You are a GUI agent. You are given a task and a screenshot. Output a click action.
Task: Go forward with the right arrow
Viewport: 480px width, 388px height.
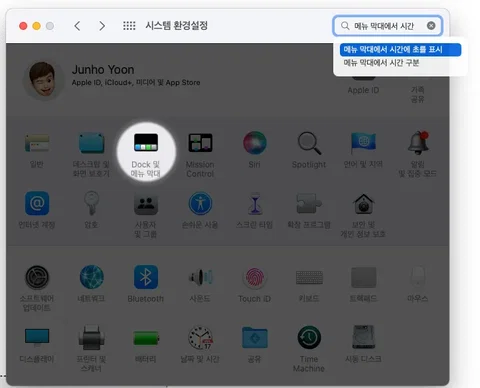point(102,26)
